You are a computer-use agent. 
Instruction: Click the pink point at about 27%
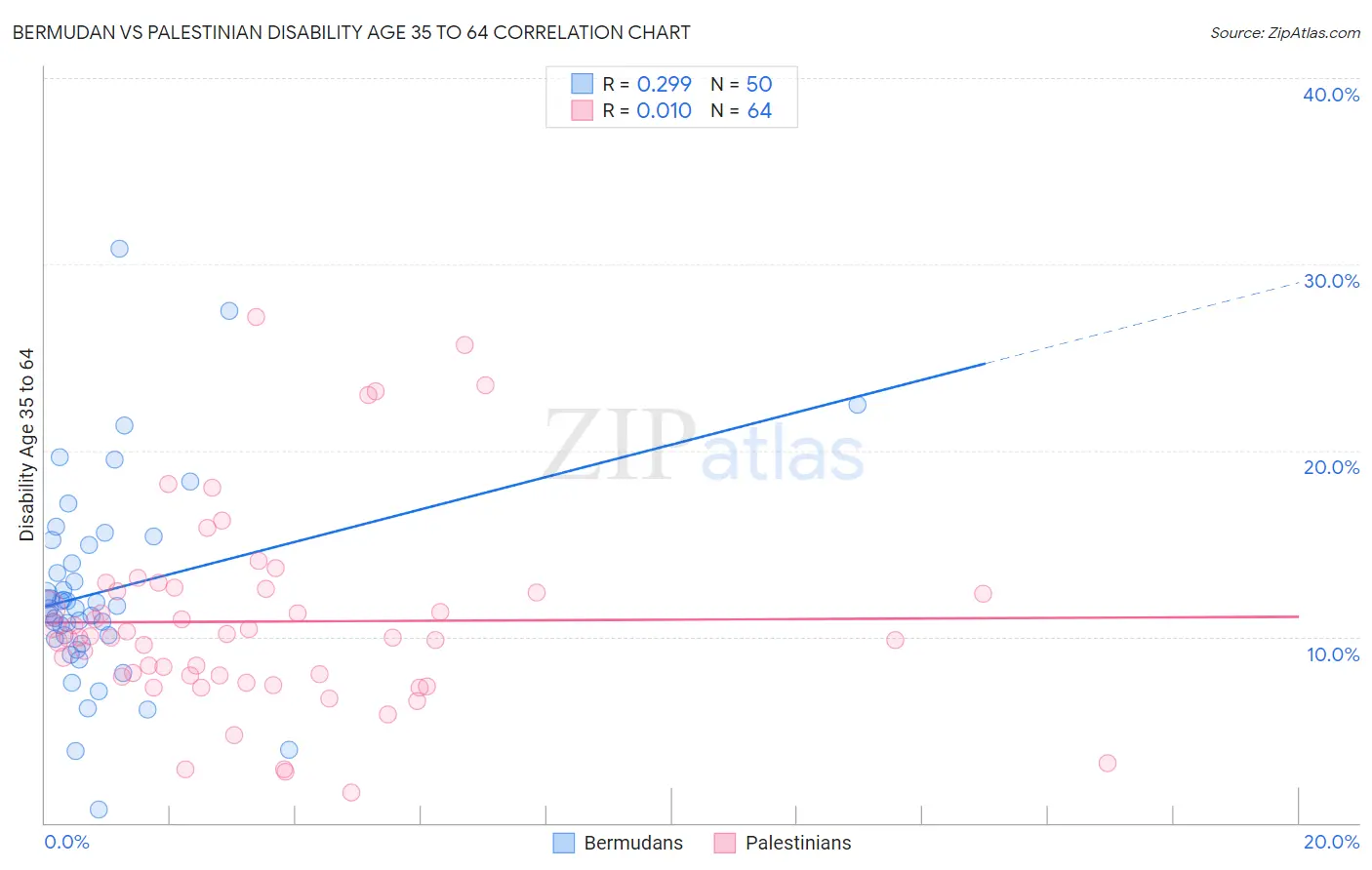[256, 317]
